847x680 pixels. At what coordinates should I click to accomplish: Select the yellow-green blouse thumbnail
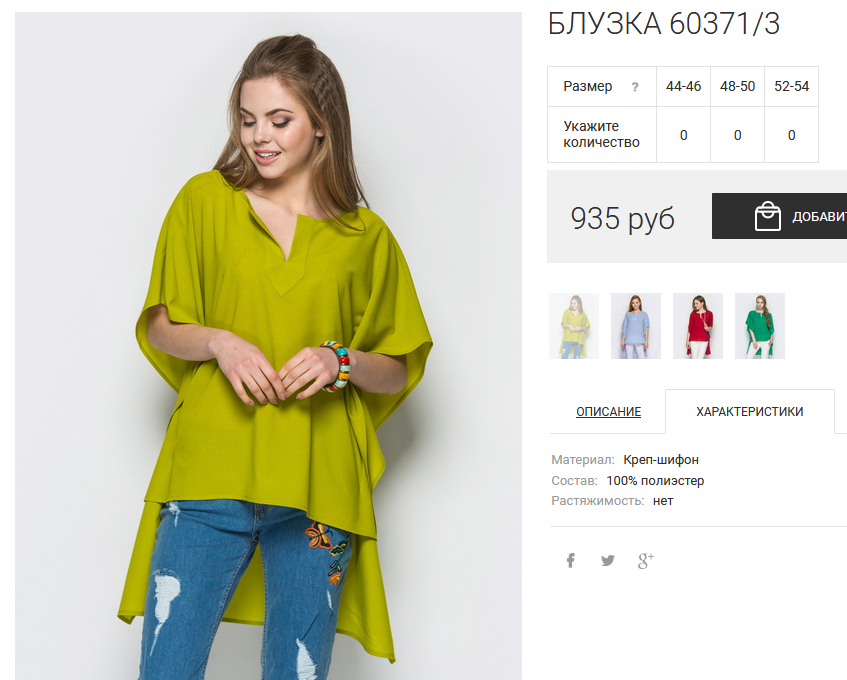click(x=574, y=326)
